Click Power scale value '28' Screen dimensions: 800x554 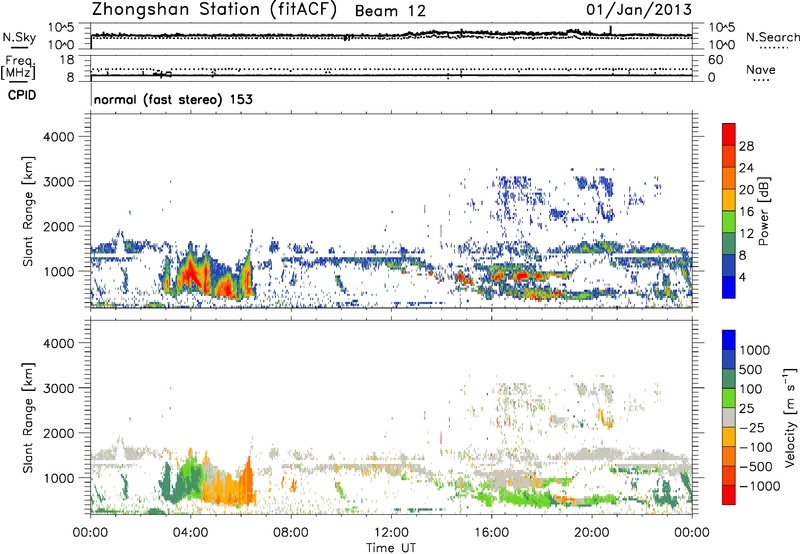click(x=746, y=146)
